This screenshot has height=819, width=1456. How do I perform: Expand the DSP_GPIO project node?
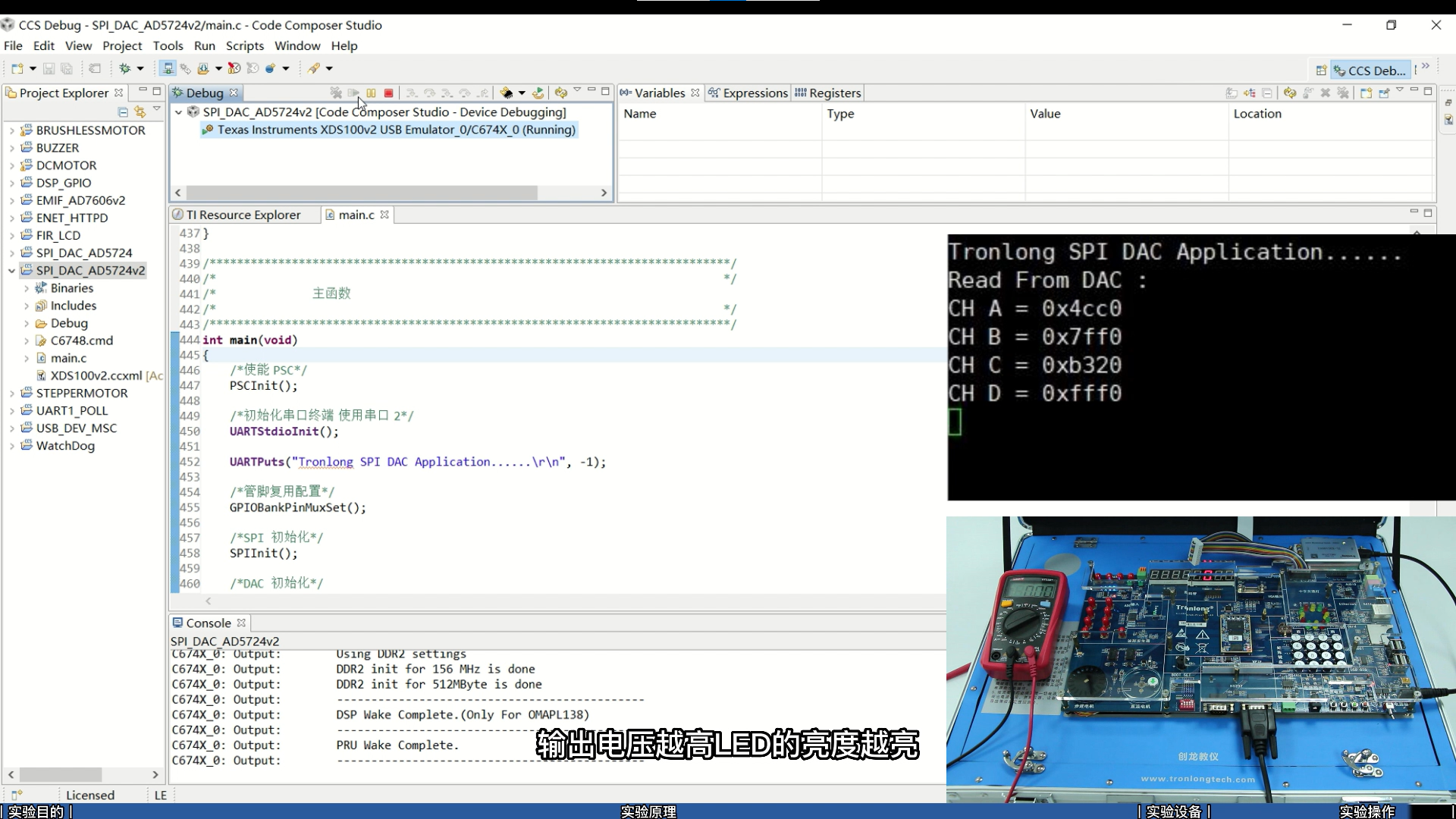point(11,183)
